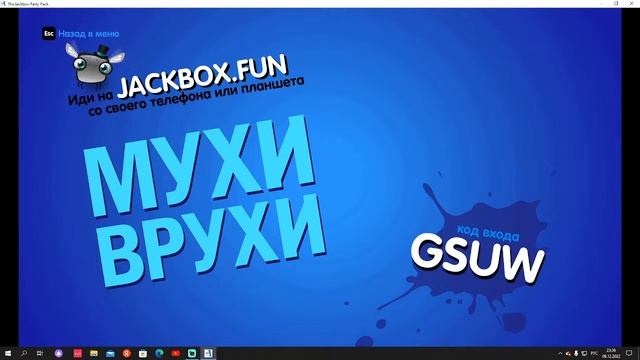This screenshot has height=360, width=640.
Task: Switch the РУС input language indicator
Action: 594,353
